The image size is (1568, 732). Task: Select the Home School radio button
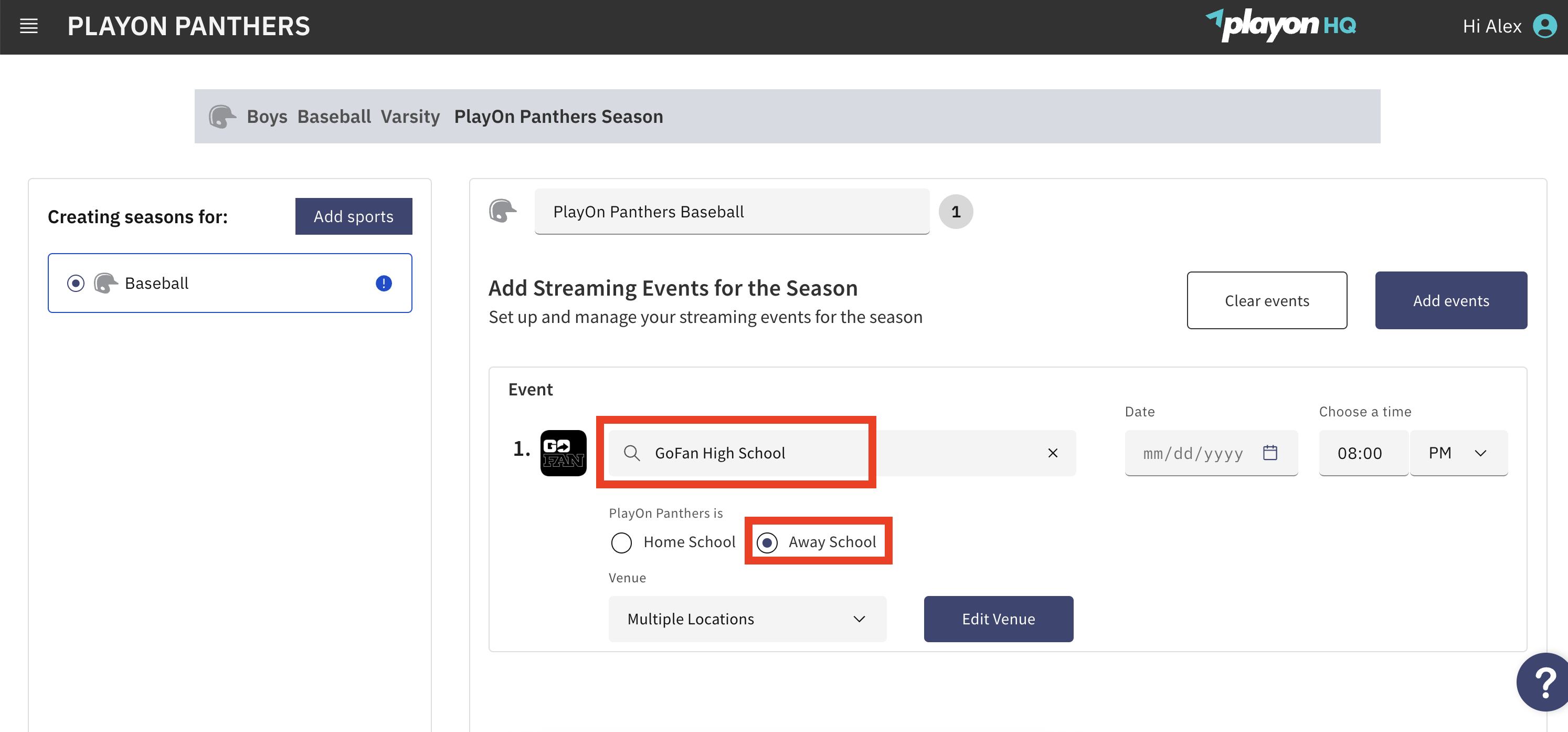pos(621,542)
